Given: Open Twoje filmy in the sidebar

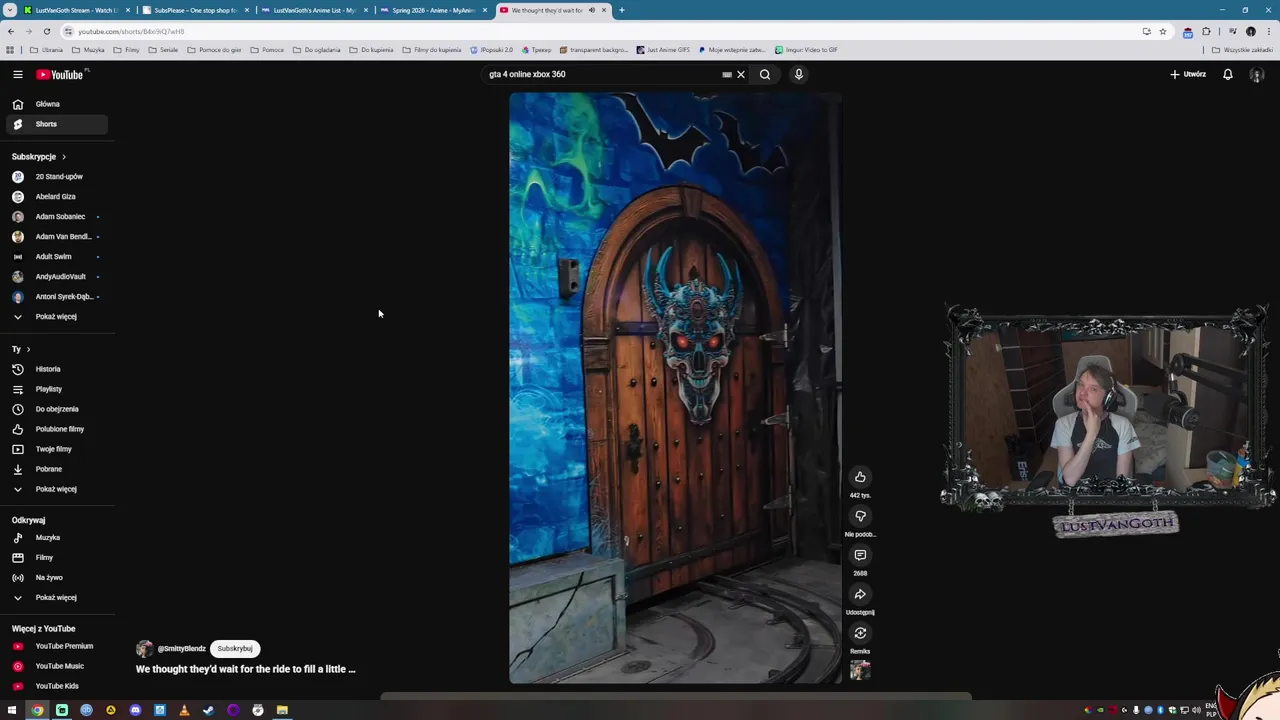Looking at the screenshot, I should 55,449.
